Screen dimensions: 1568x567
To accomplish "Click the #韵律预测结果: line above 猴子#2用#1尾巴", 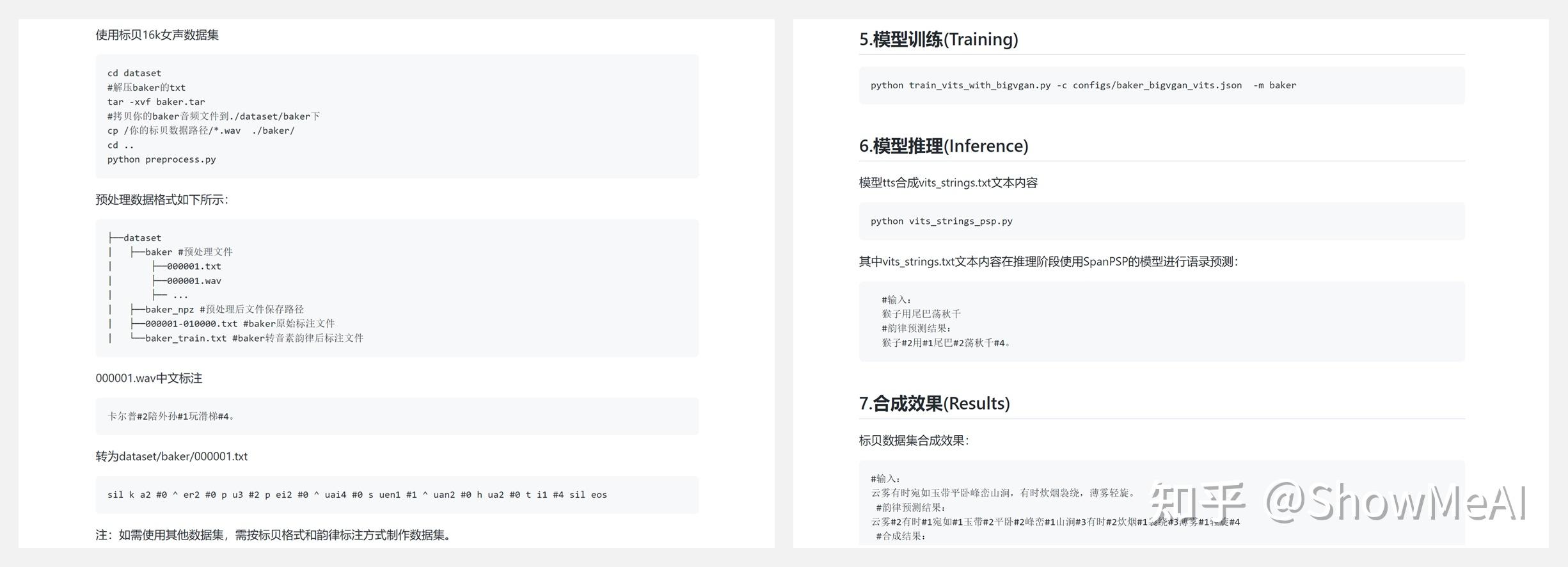I will click(916, 328).
